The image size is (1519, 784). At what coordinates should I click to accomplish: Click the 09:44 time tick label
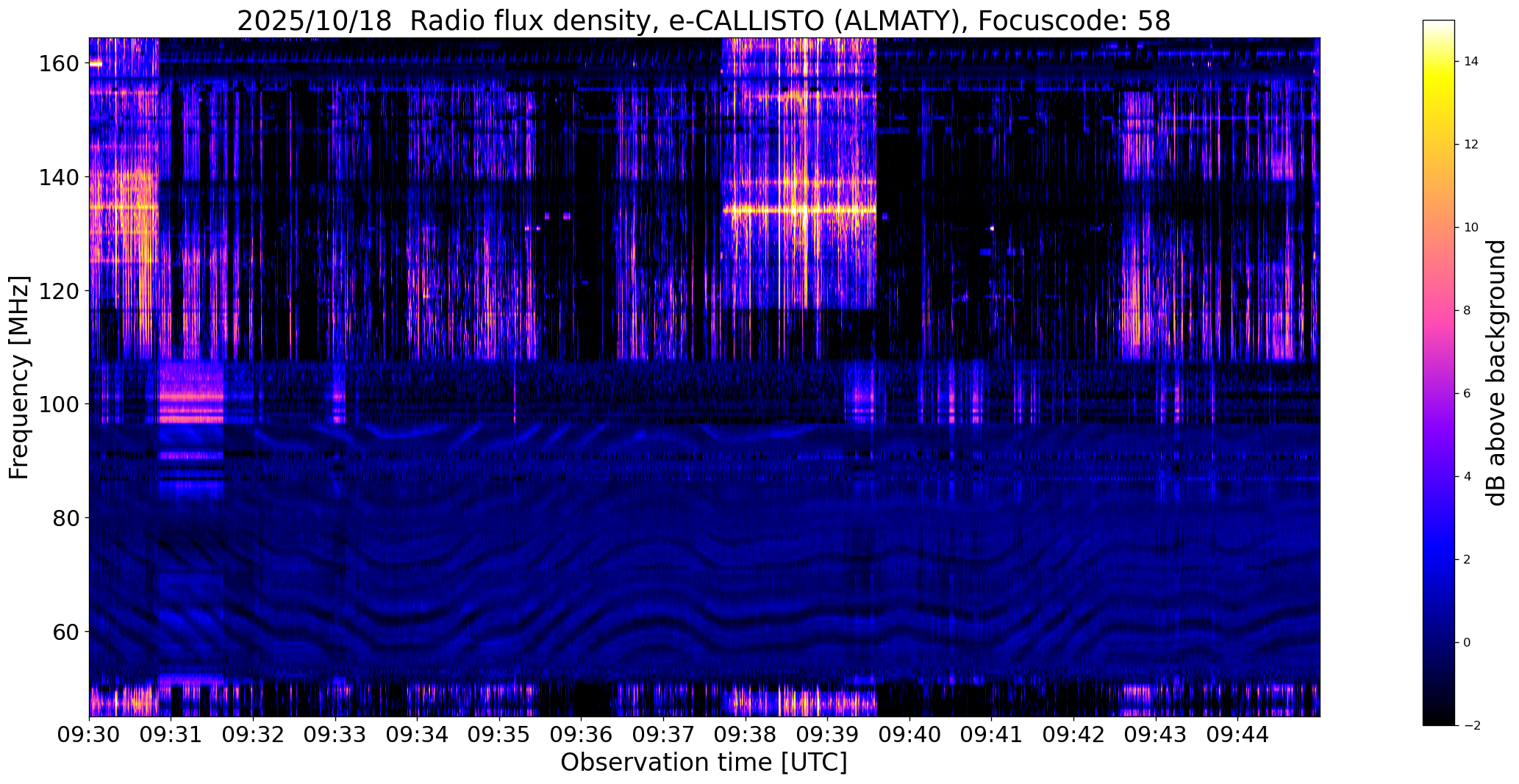click(1237, 734)
